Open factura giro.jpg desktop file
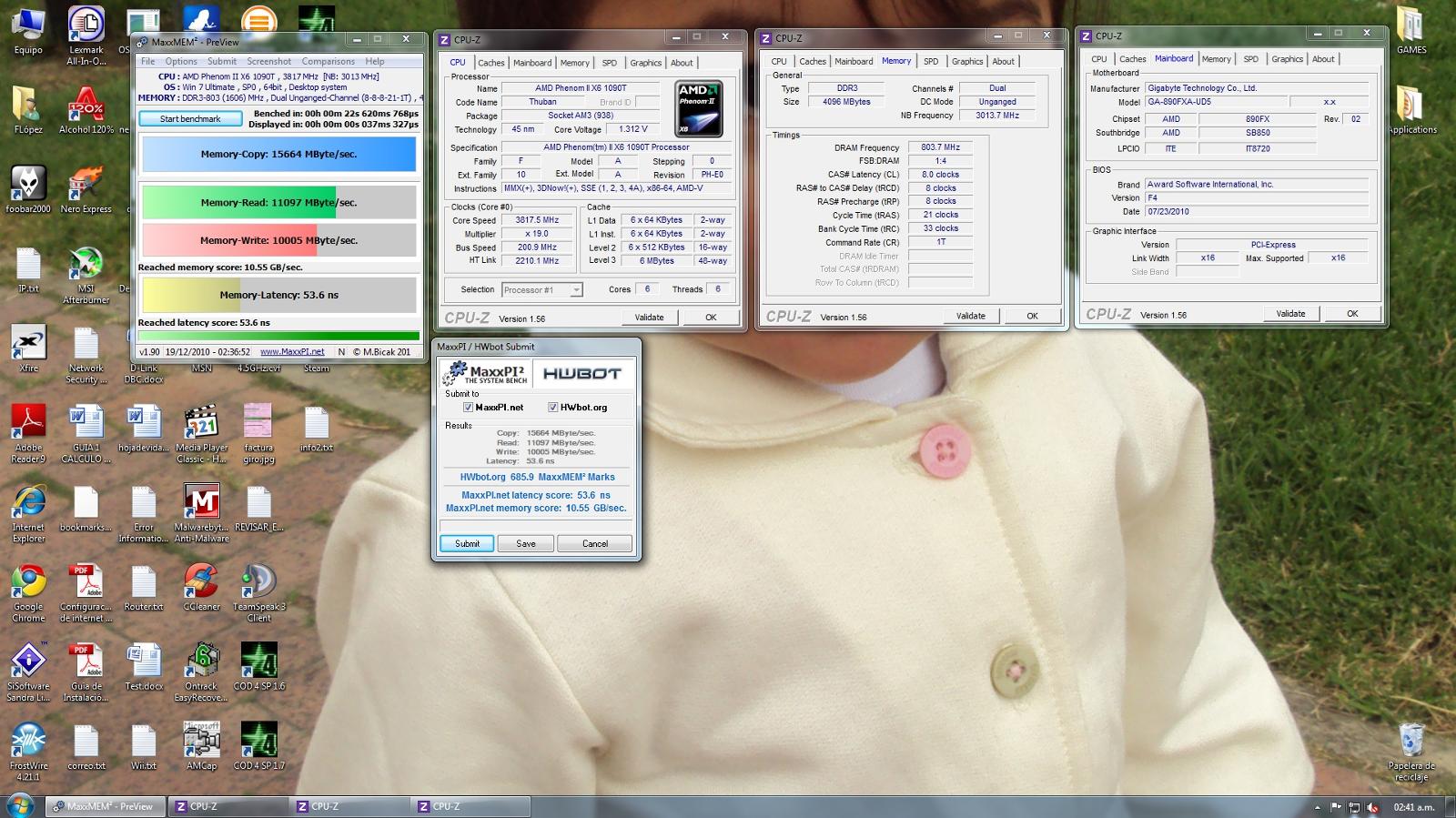This screenshot has width=1456, height=818. 258,435
